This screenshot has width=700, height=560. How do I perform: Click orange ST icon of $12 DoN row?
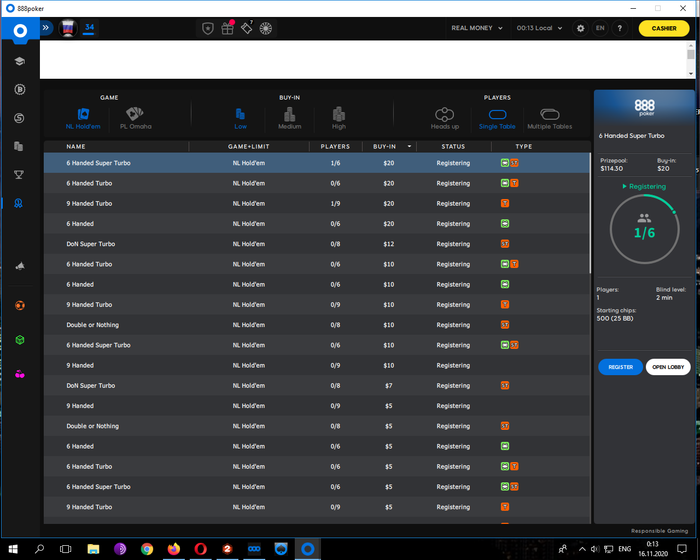pyautogui.click(x=505, y=244)
